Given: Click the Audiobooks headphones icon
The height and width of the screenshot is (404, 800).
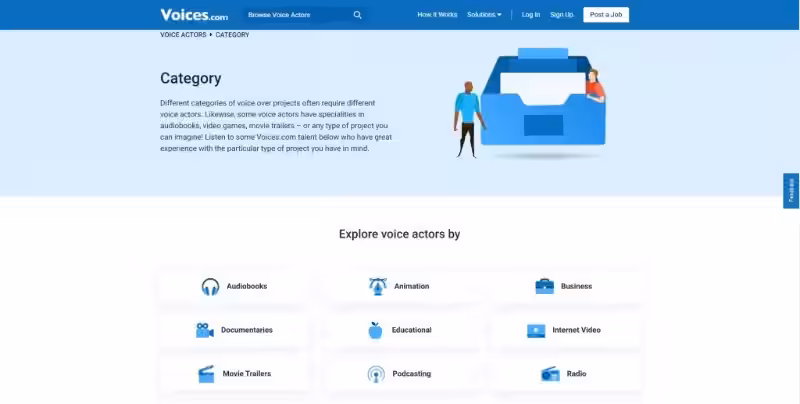Looking at the screenshot, I should 210,286.
